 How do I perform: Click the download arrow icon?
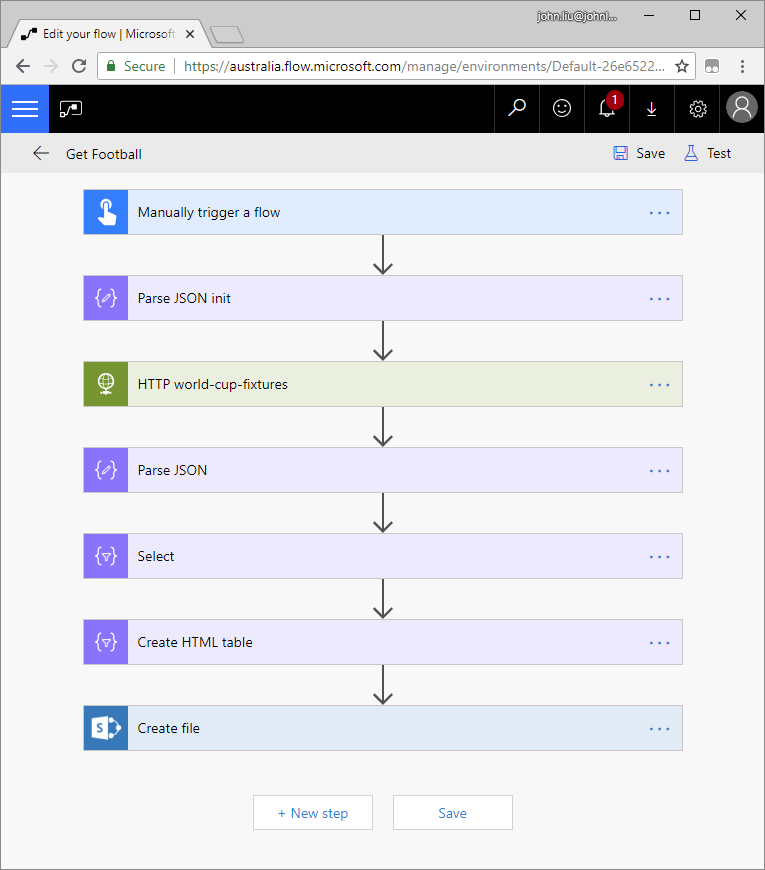coord(652,109)
